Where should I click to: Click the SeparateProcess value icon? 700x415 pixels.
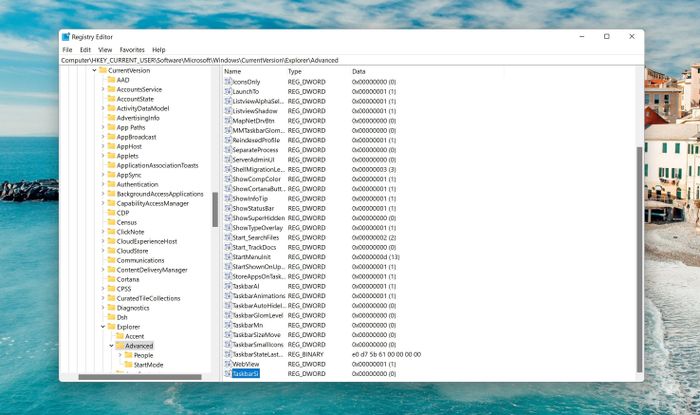click(228, 150)
